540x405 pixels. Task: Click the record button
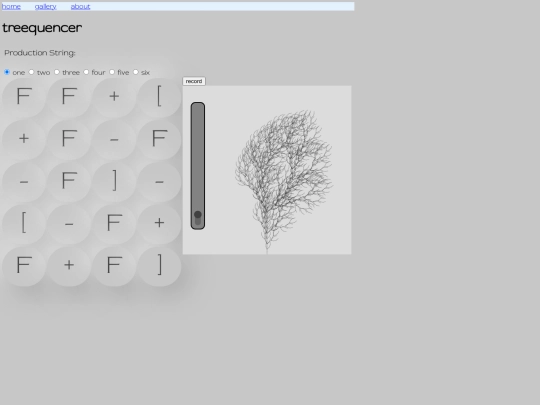click(194, 81)
